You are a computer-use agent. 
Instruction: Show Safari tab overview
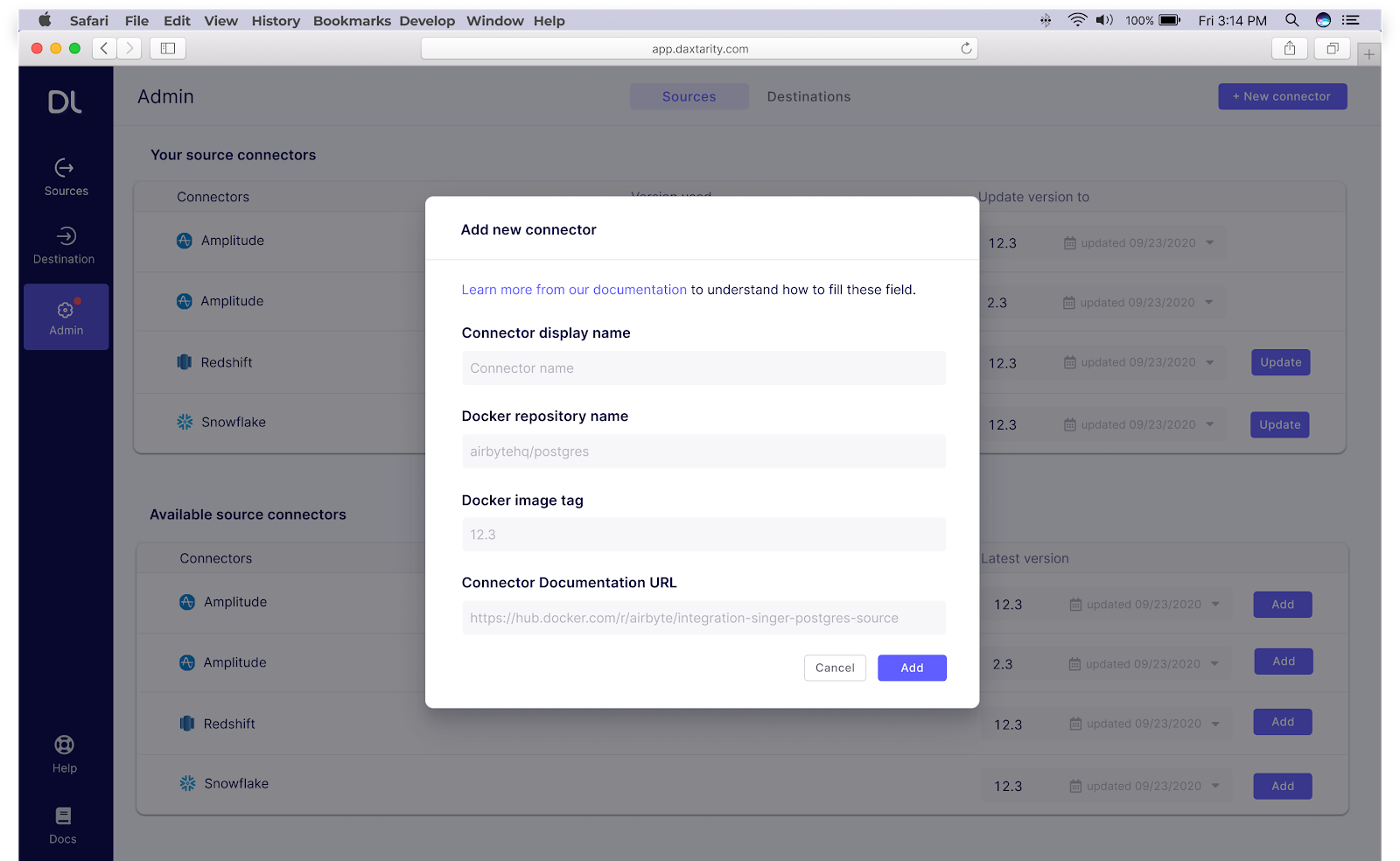(1333, 48)
